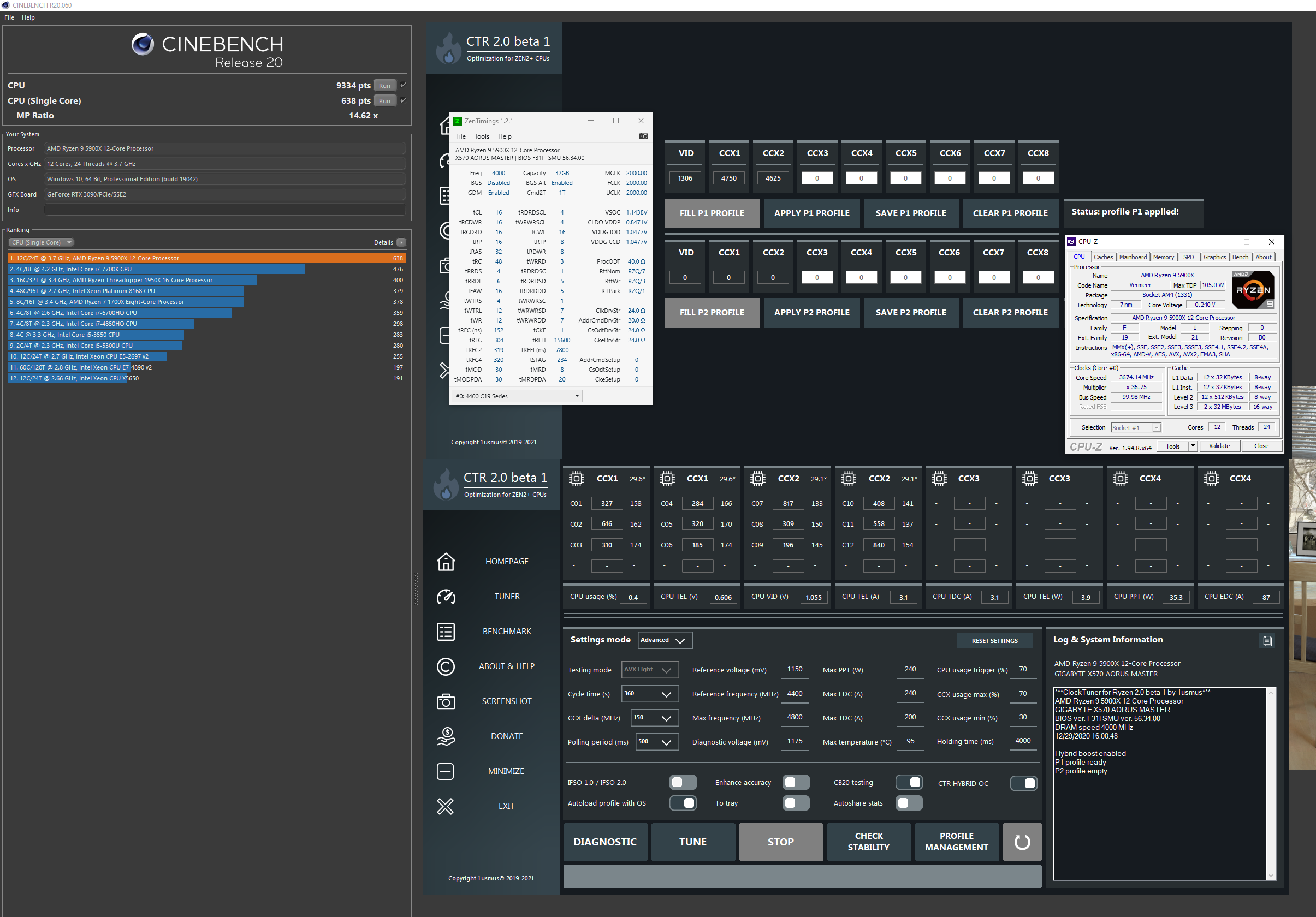Screen dimensions: 1316x917
Task: Open the Cycle time 360 dropdown
Action: pos(650,694)
